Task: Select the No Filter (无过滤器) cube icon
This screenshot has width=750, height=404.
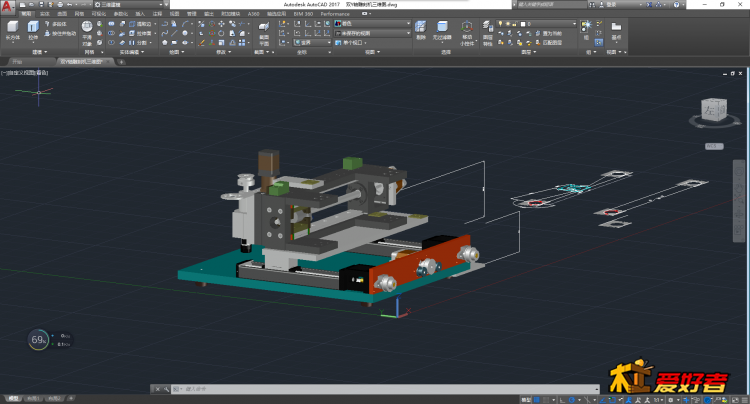Action: click(442, 26)
